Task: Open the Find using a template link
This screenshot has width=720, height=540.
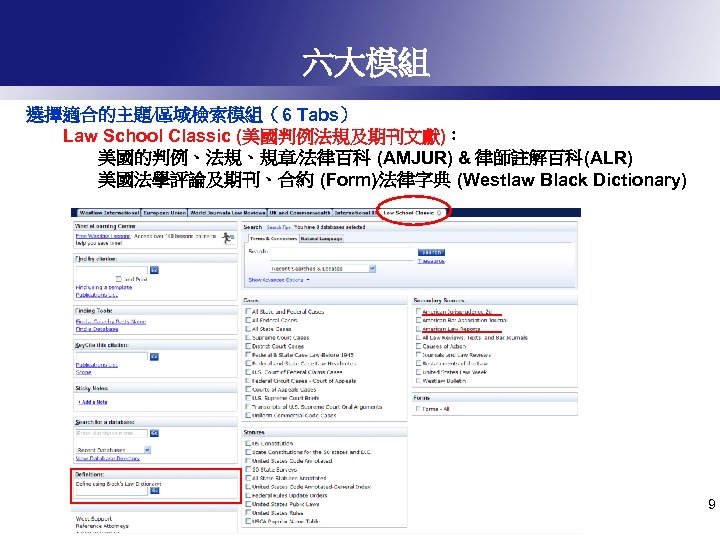Action: [104, 287]
